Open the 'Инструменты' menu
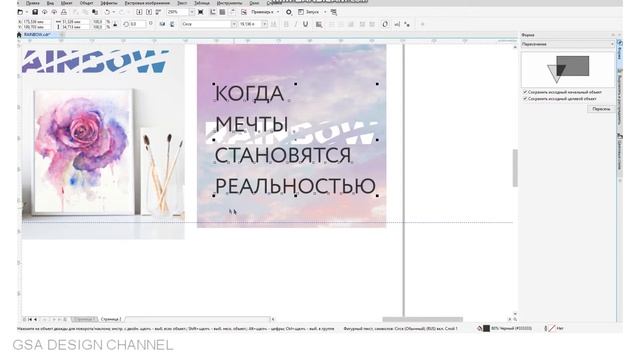Viewport: 640px width, 360px height. [229, 3]
